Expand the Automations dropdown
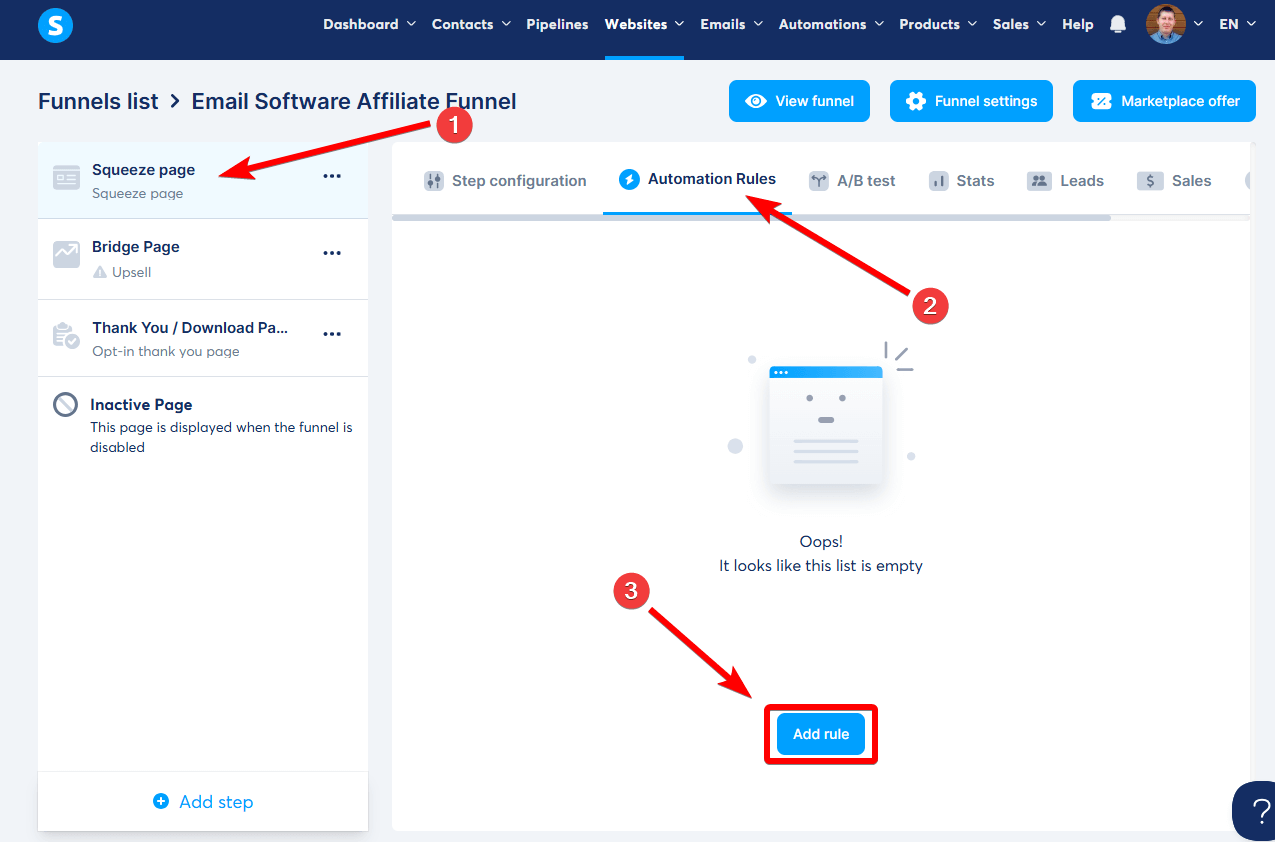This screenshot has width=1275, height=842. [x=831, y=24]
